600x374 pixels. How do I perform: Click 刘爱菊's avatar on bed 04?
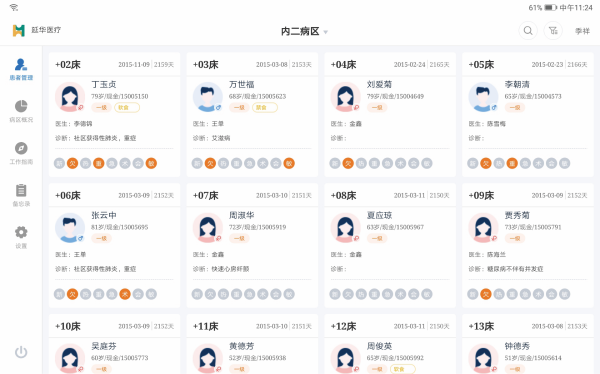pyautogui.click(x=345, y=97)
